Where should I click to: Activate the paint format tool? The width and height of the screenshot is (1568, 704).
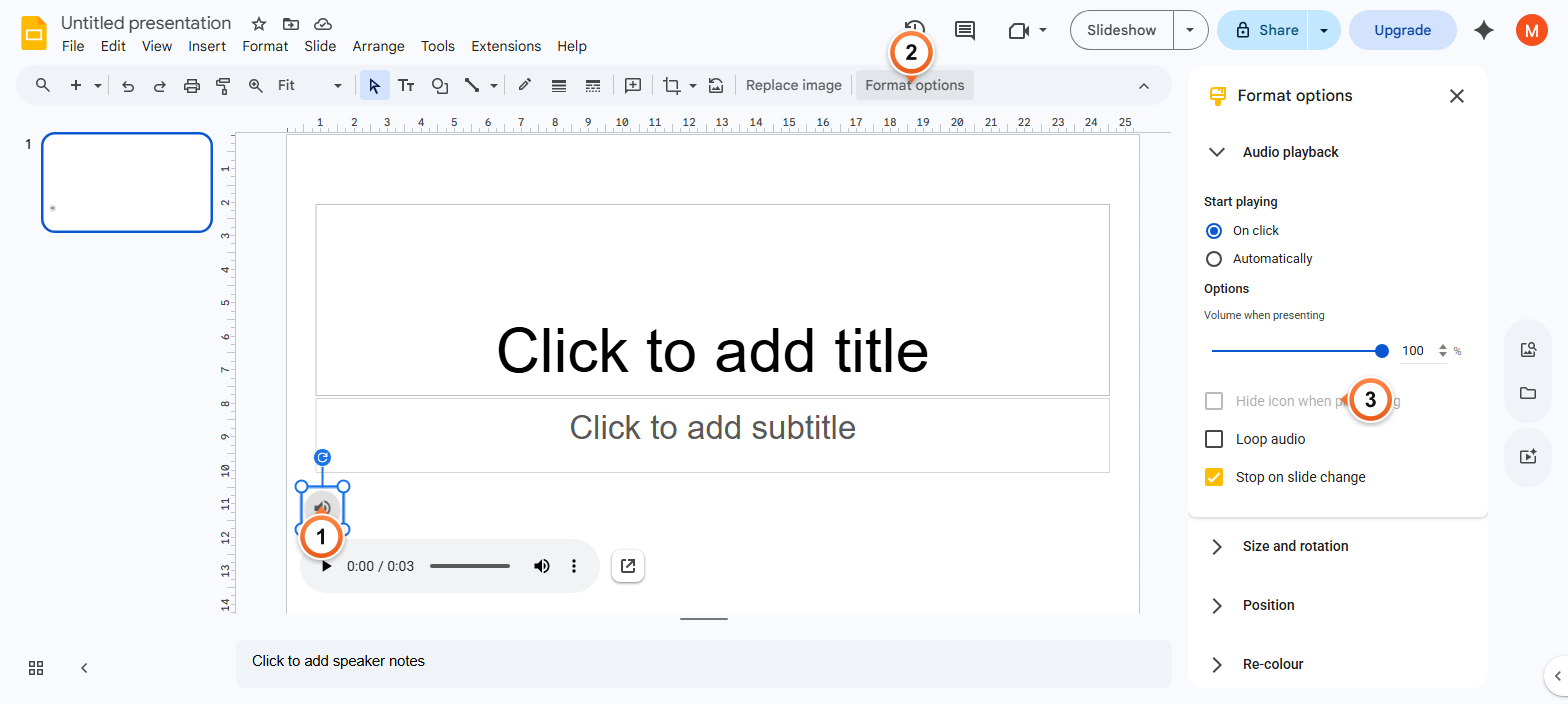pos(223,86)
